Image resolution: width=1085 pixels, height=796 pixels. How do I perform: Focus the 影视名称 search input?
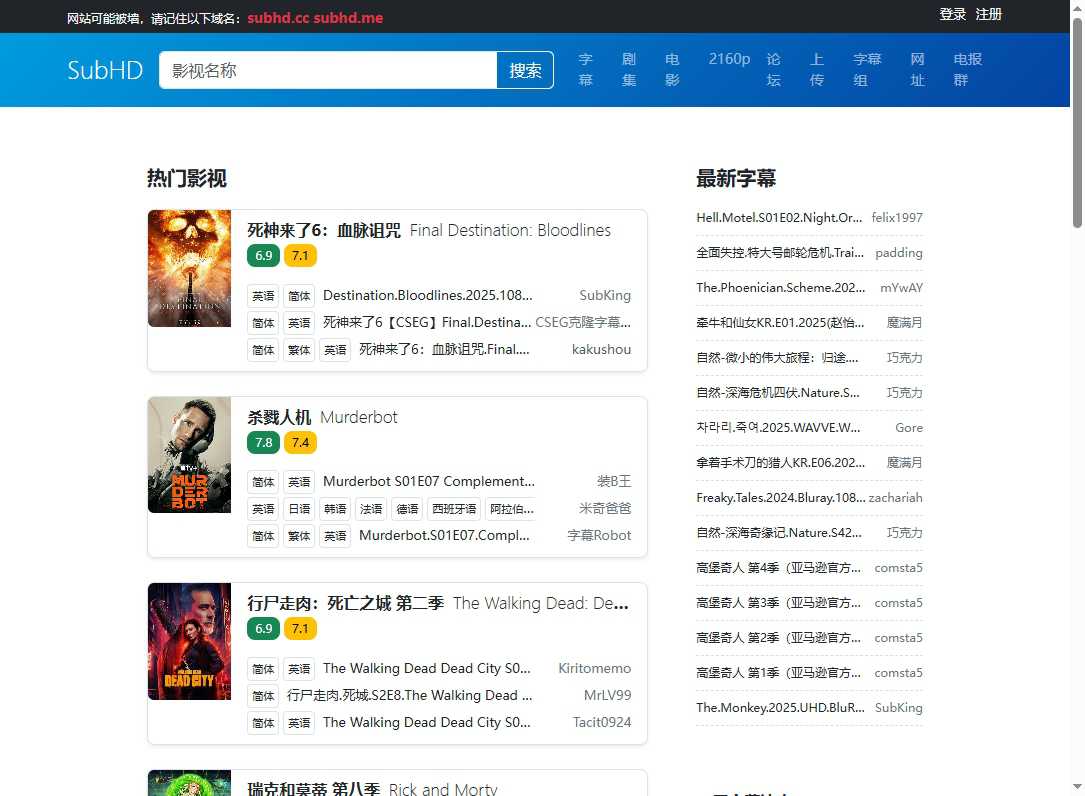click(x=328, y=70)
